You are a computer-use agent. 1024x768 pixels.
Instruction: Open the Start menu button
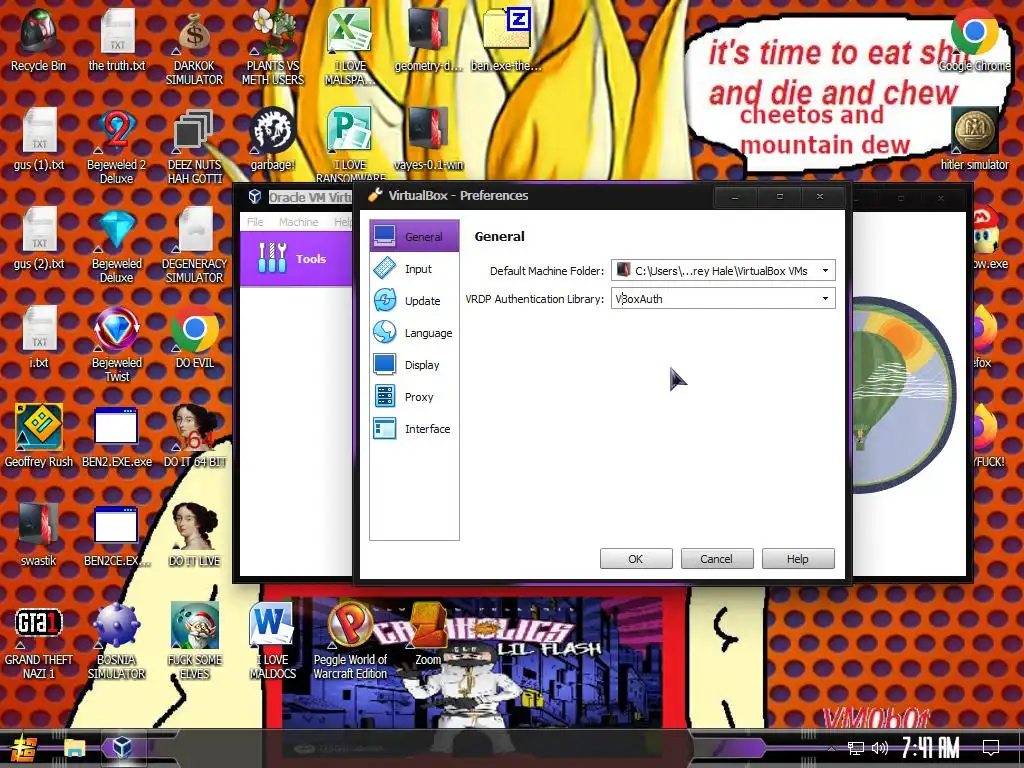(25, 748)
